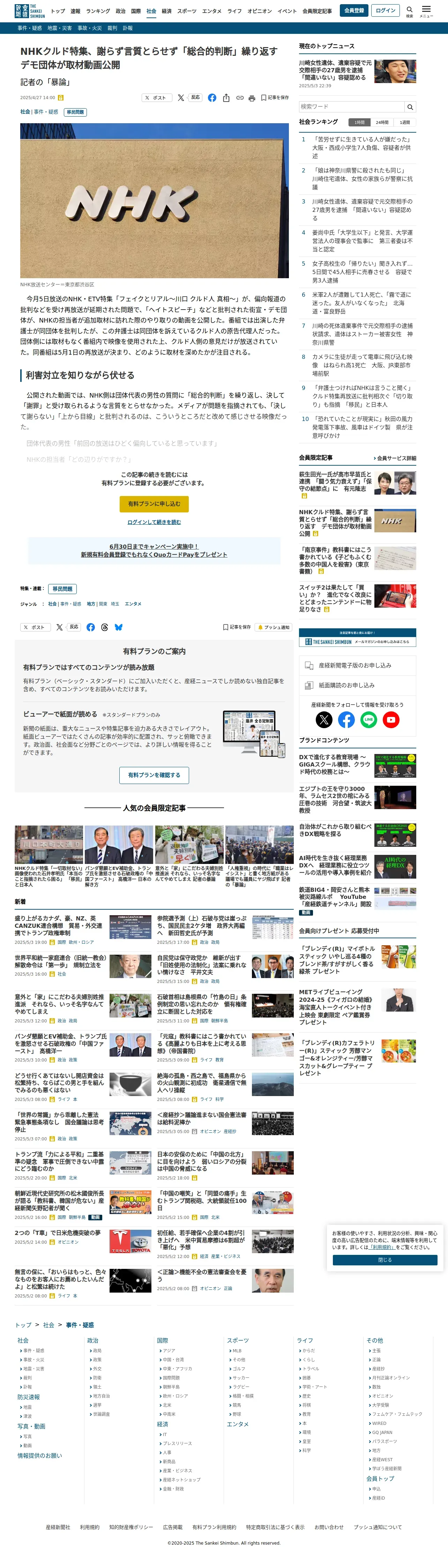448x1568 pixels.
Task: Click 有料プランに申し込む yellow button
Action: pos(154,504)
